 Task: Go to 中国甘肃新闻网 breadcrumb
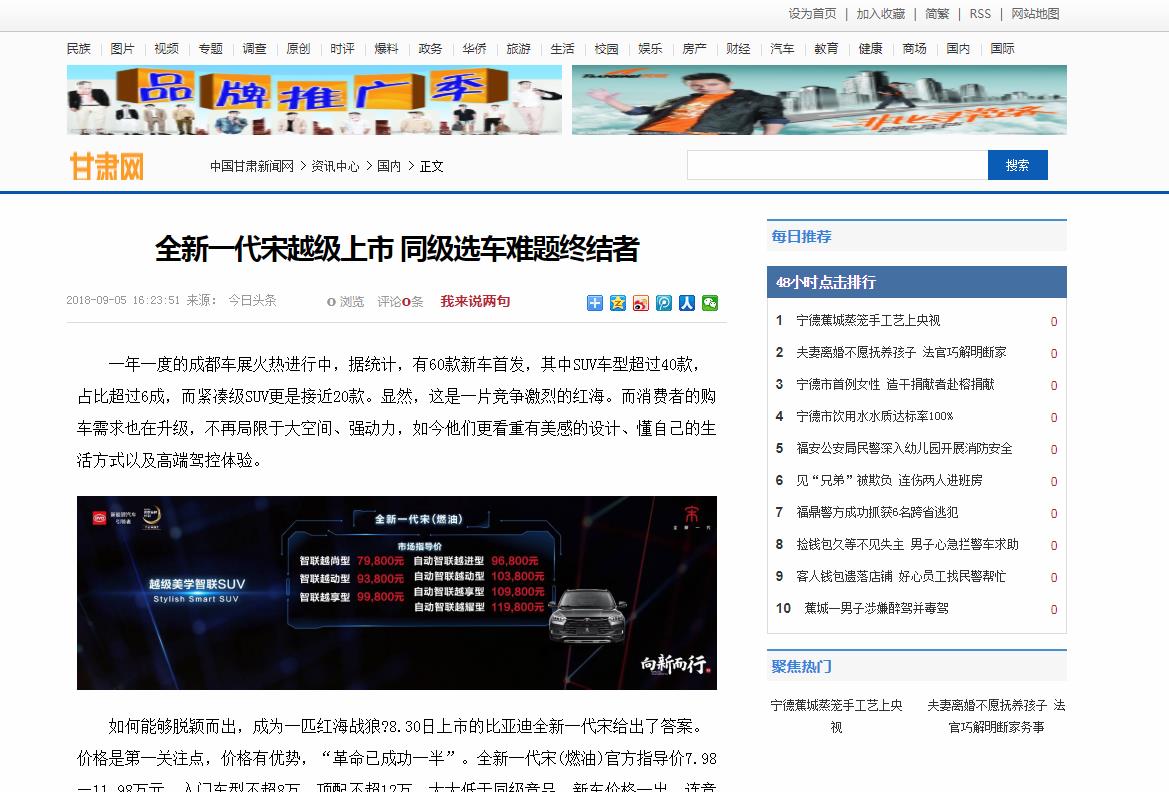coord(252,166)
